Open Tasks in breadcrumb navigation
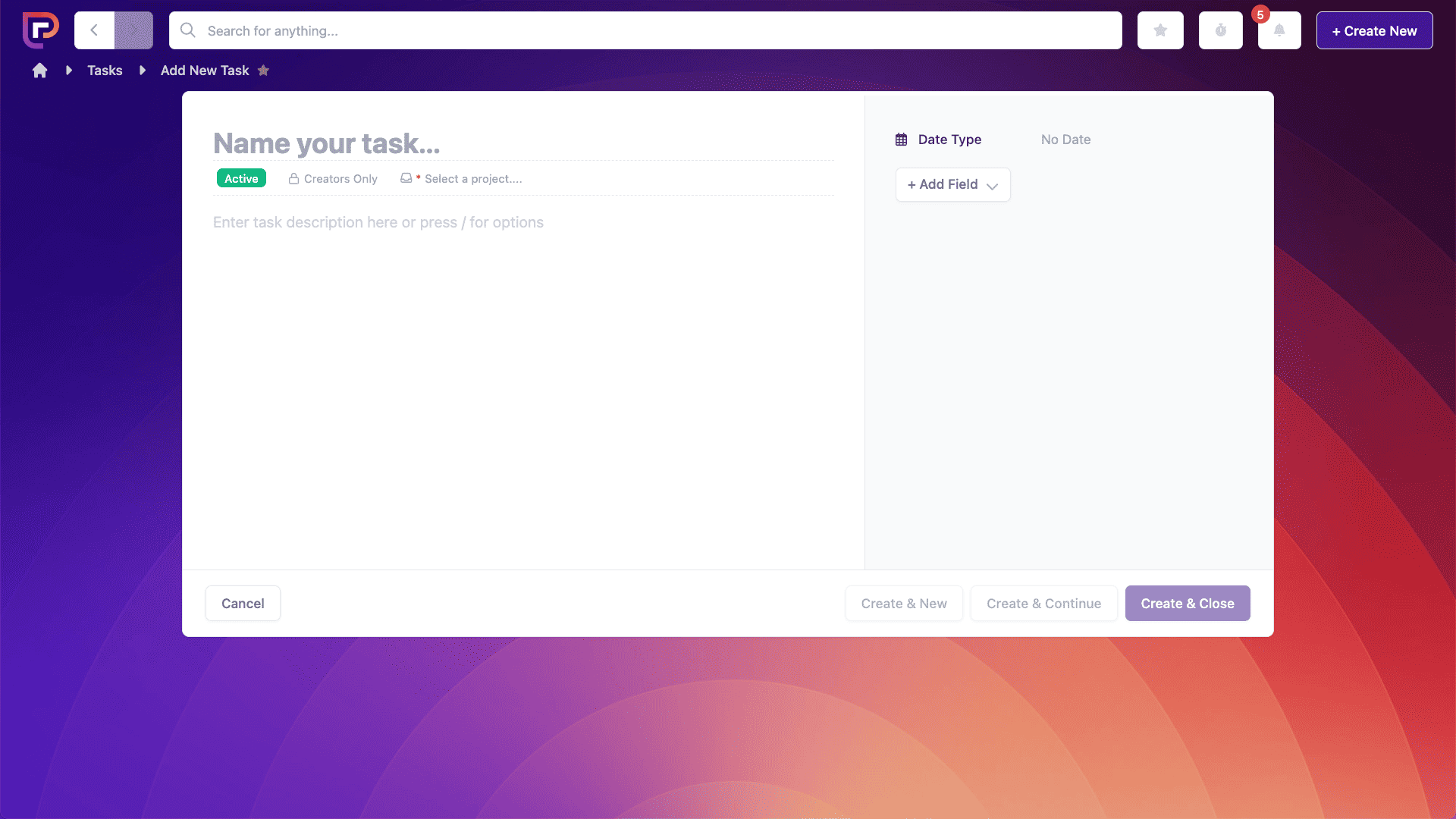The width and height of the screenshot is (1456, 819). click(105, 70)
